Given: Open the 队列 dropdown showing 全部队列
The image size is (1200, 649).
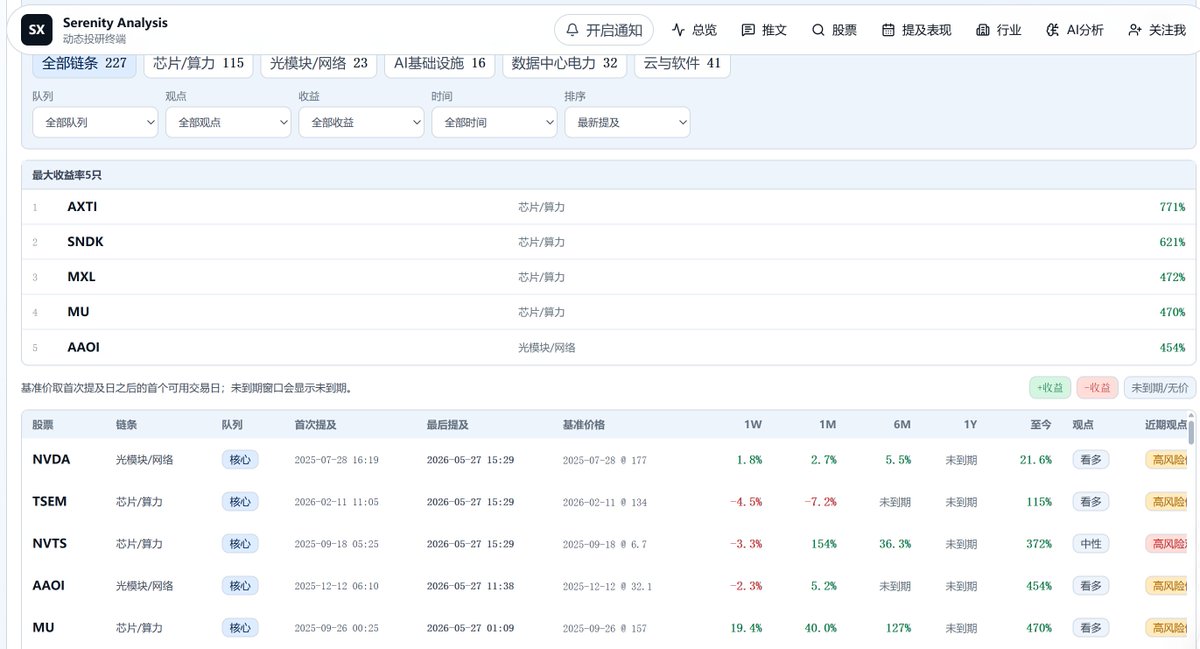Looking at the screenshot, I should [95, 122].
